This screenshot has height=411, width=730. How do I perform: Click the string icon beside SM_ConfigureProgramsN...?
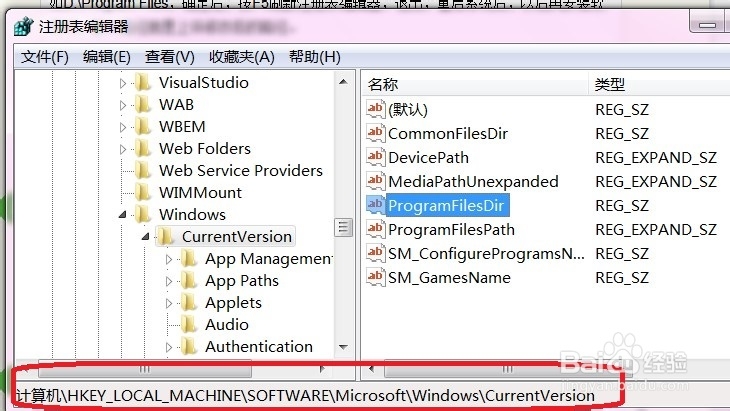375,253
